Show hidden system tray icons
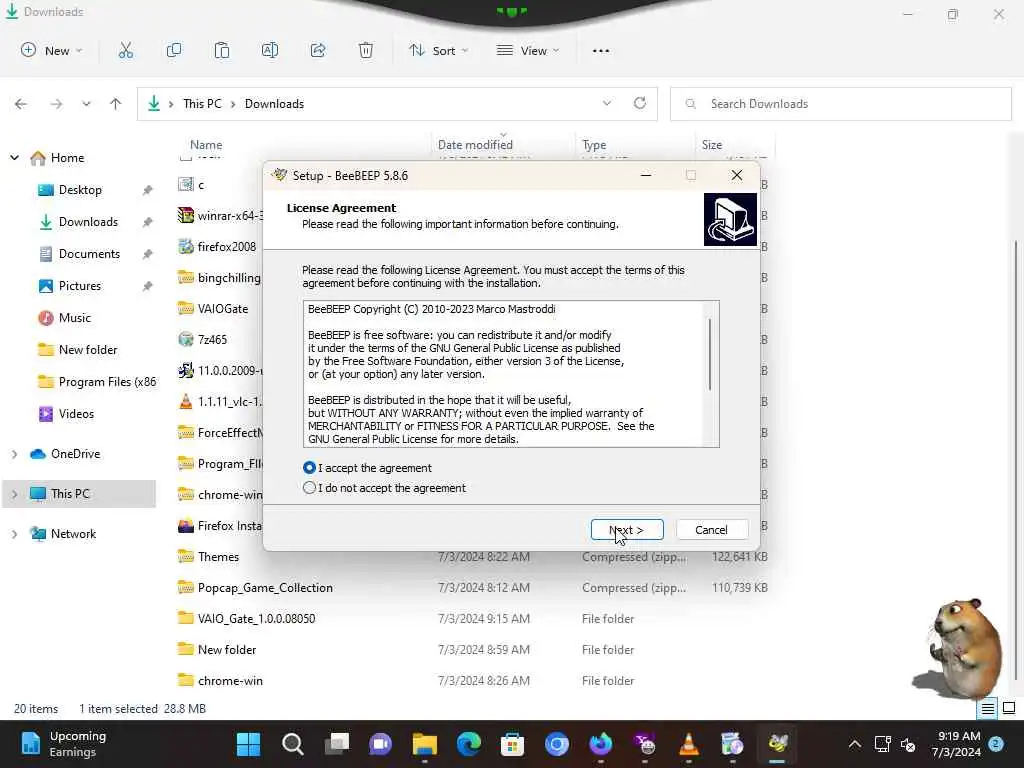This screenshot has width=1024, height=768. pyautogui.click(x=854, y=744)
